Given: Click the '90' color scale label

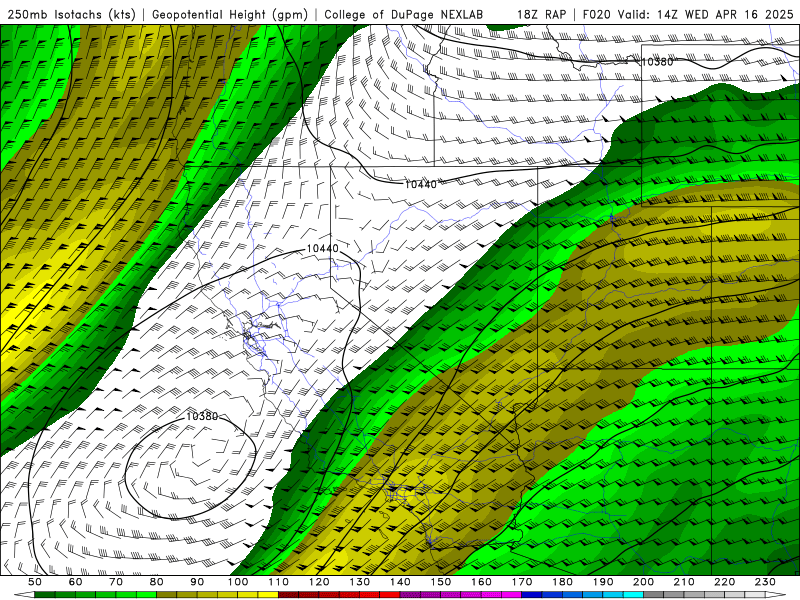Looking at the screenshot, I should pyautogui.click(x=197, y=582).
